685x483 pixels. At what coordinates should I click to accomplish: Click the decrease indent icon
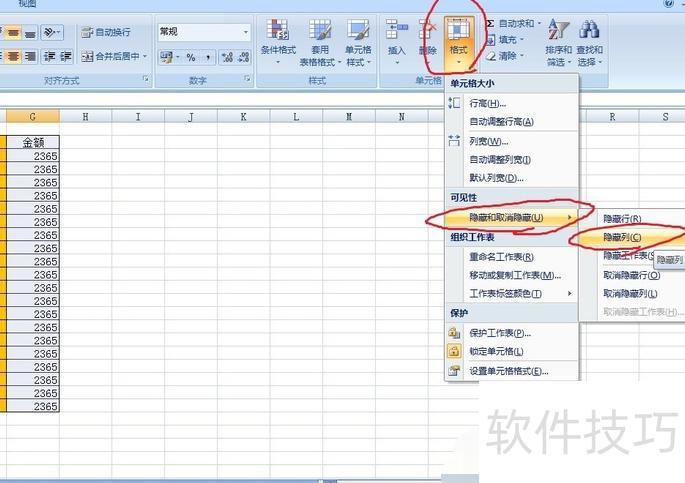click(x=49, y=56)
